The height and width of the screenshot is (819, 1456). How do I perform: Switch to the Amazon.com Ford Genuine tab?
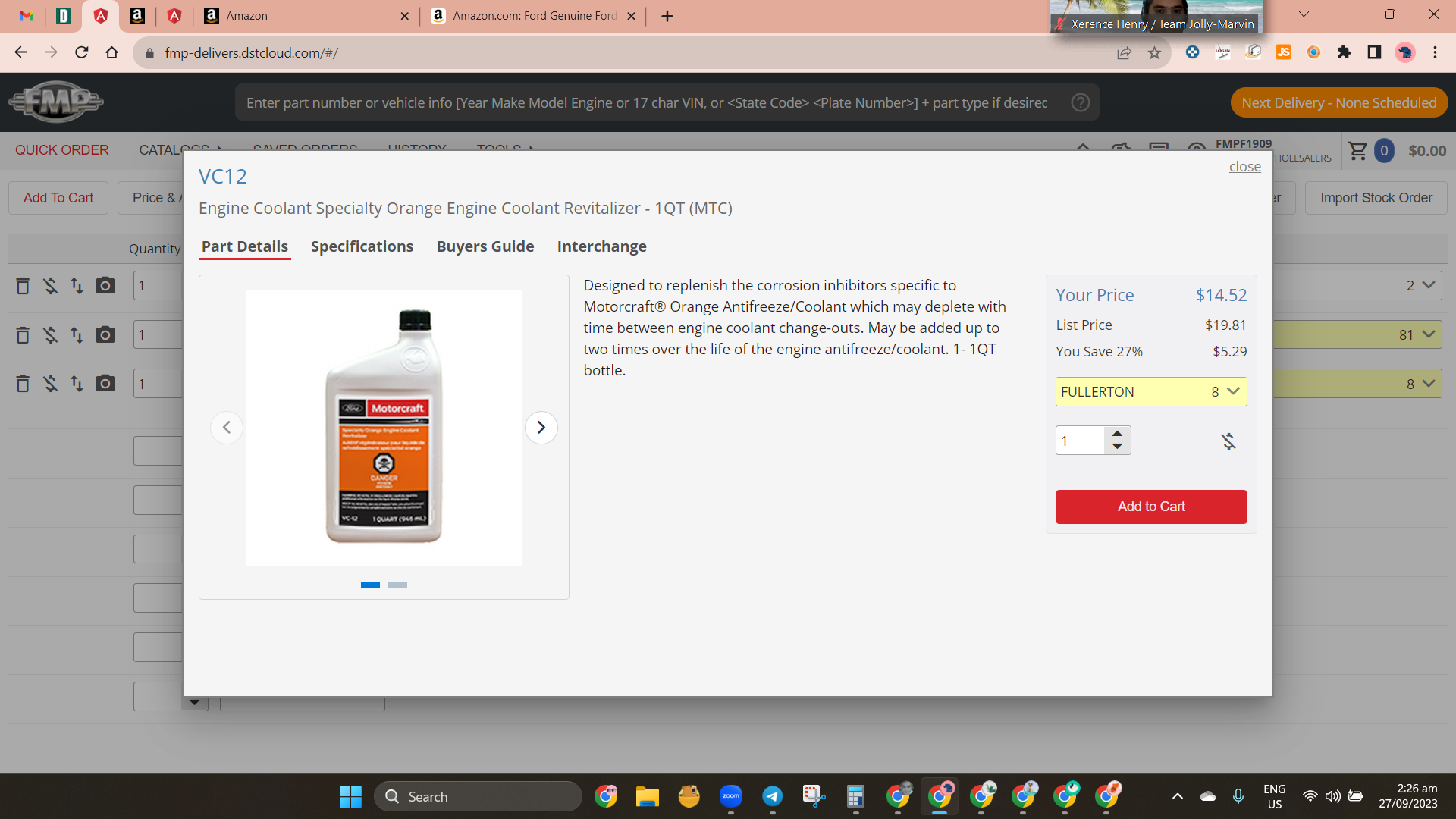[533, 16]
